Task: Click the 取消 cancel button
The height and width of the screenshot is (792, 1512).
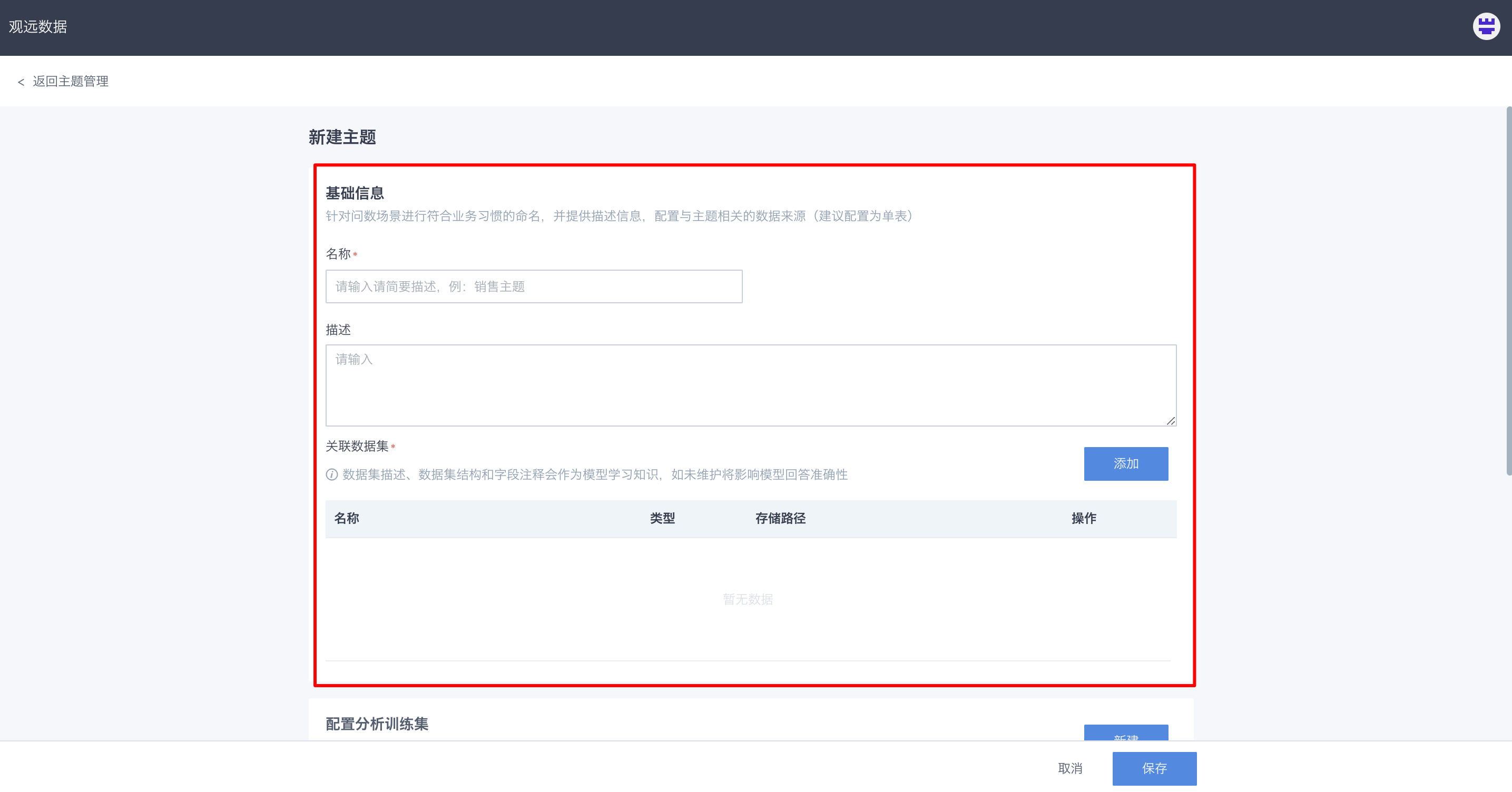Action: [1069, 768]
